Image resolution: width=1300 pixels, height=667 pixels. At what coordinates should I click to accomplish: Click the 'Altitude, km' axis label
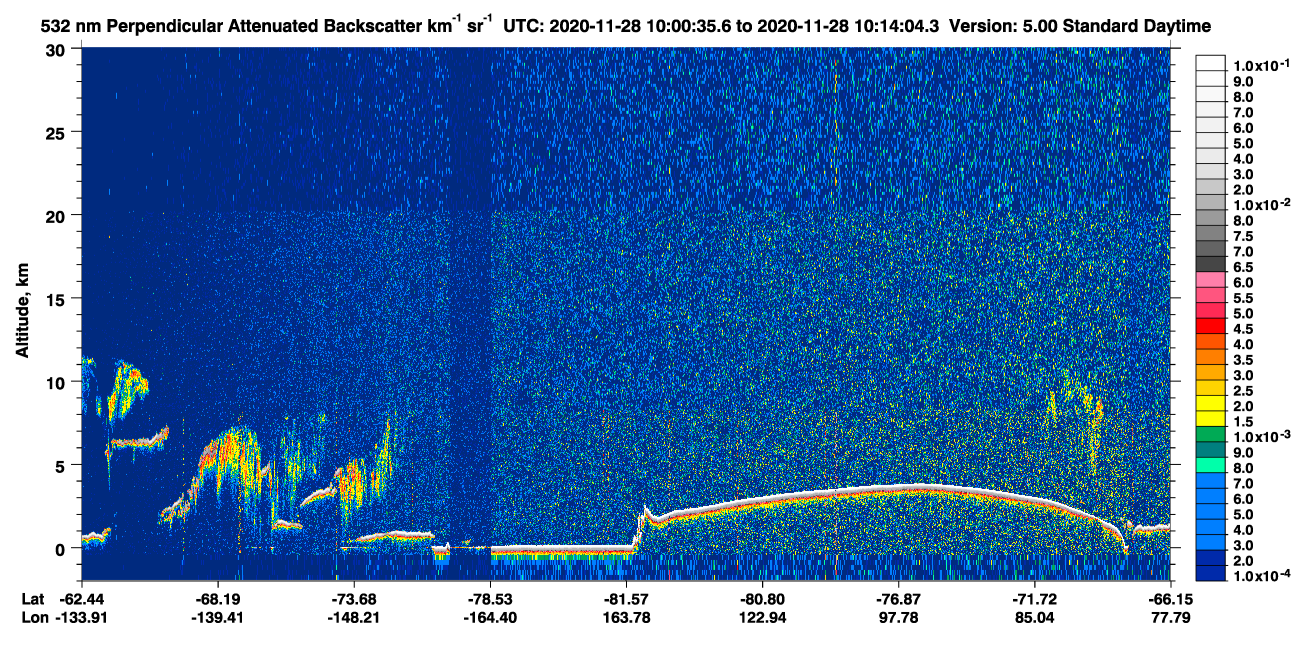coord(22,313)
